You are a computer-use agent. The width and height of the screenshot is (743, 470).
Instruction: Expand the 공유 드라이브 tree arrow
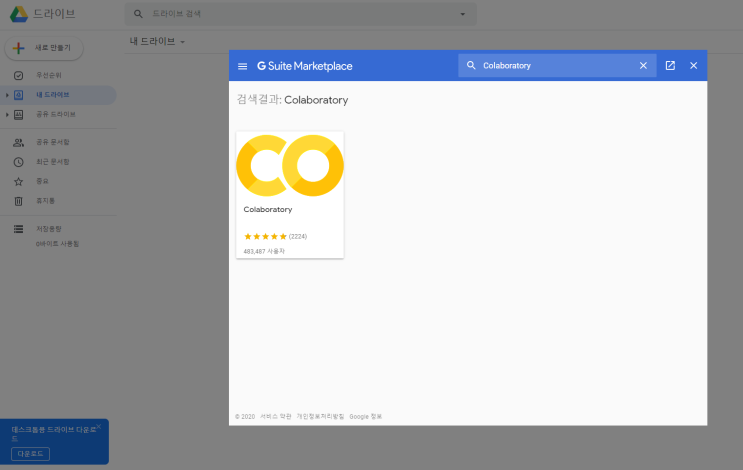point(7,115)
